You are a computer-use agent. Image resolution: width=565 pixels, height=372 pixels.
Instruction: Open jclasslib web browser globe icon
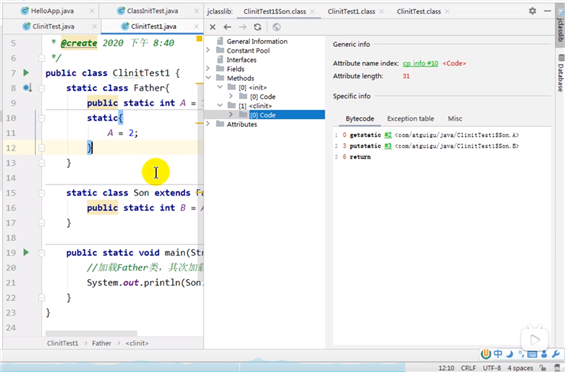276,27
